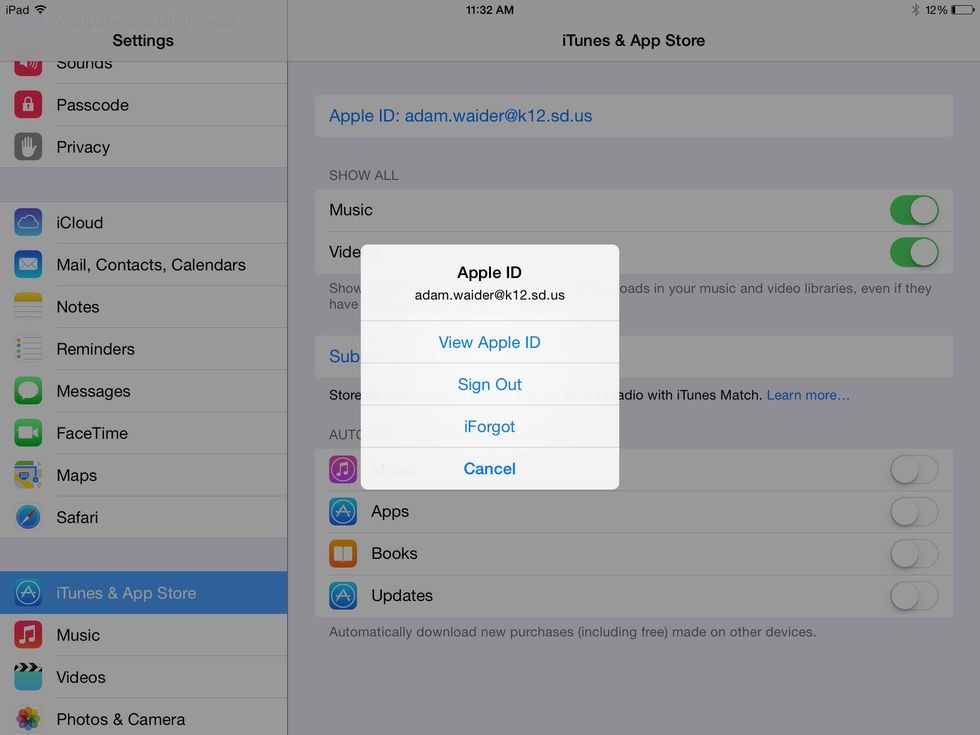Cancel the Apple ID dialog

pyautogui.click(x=489, y=469)
